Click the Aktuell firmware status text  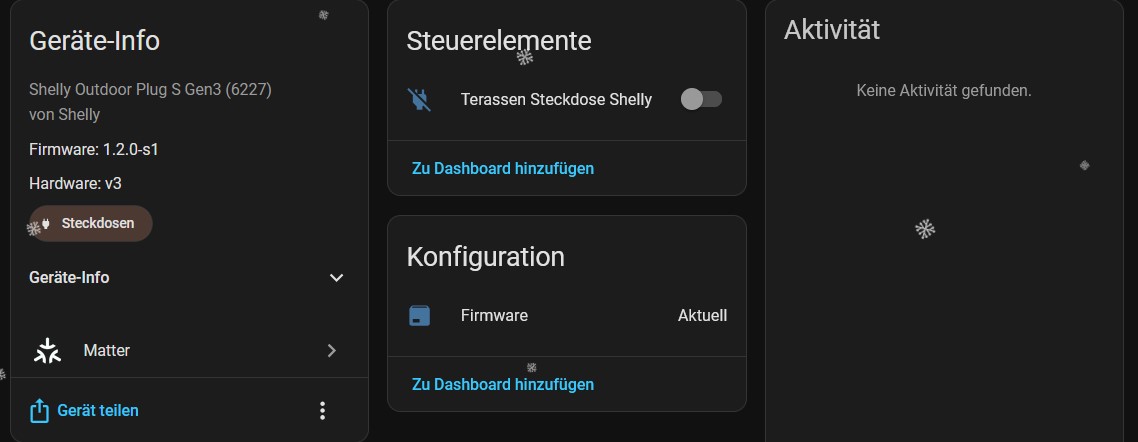[702, 316]
